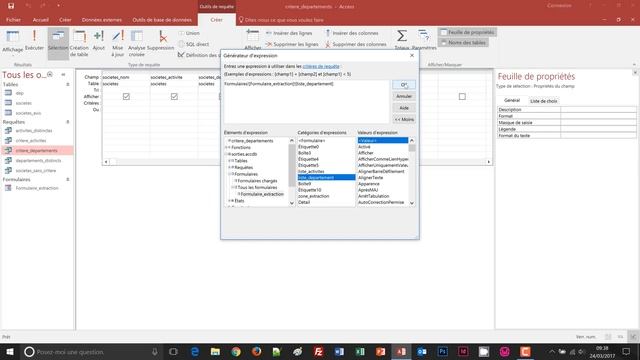This screenshot has height=360, width=640.
Task: Collapse navigation pane with shutter button
Action: pos(63,75)
